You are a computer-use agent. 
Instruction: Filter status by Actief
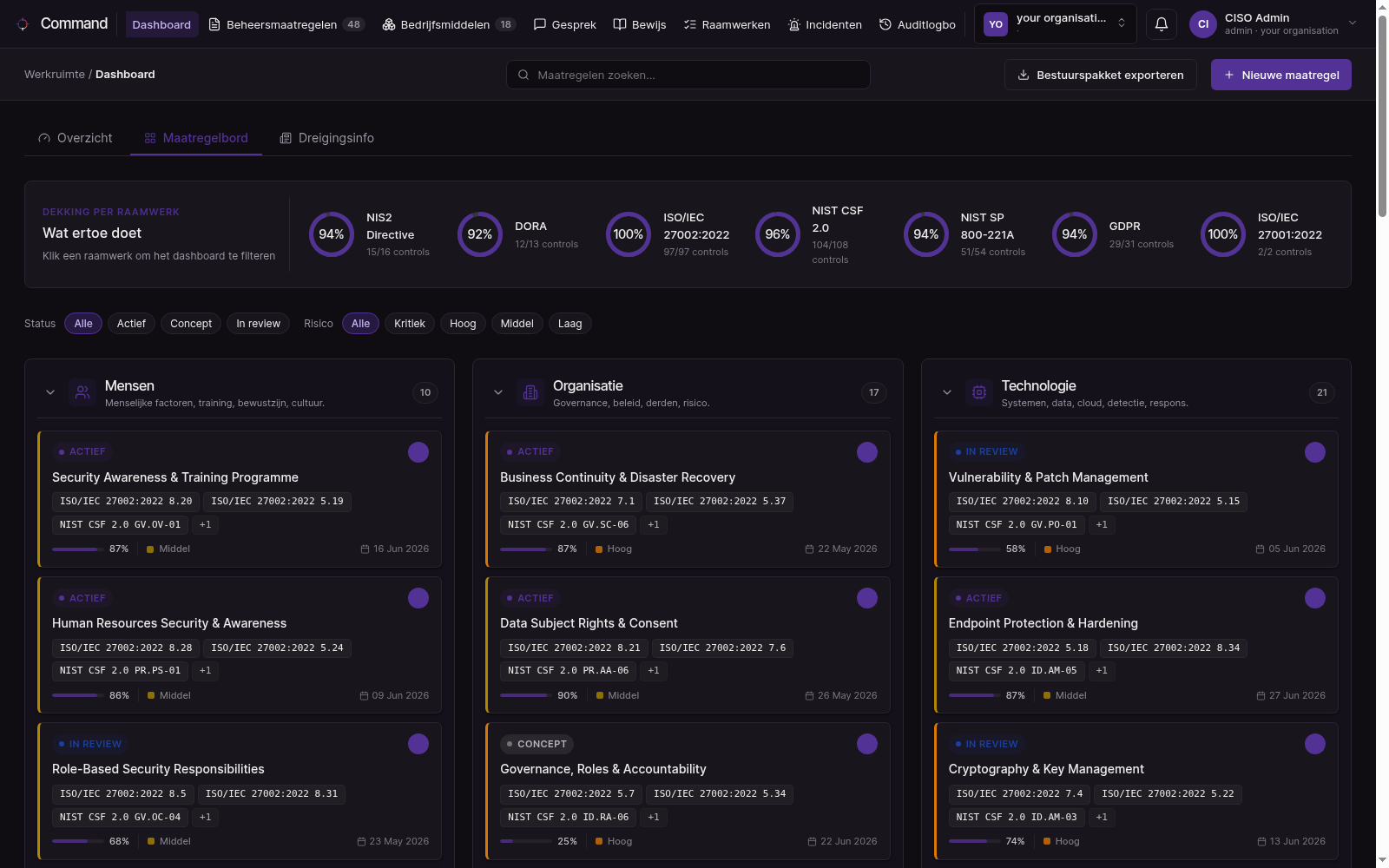point(131,324)
